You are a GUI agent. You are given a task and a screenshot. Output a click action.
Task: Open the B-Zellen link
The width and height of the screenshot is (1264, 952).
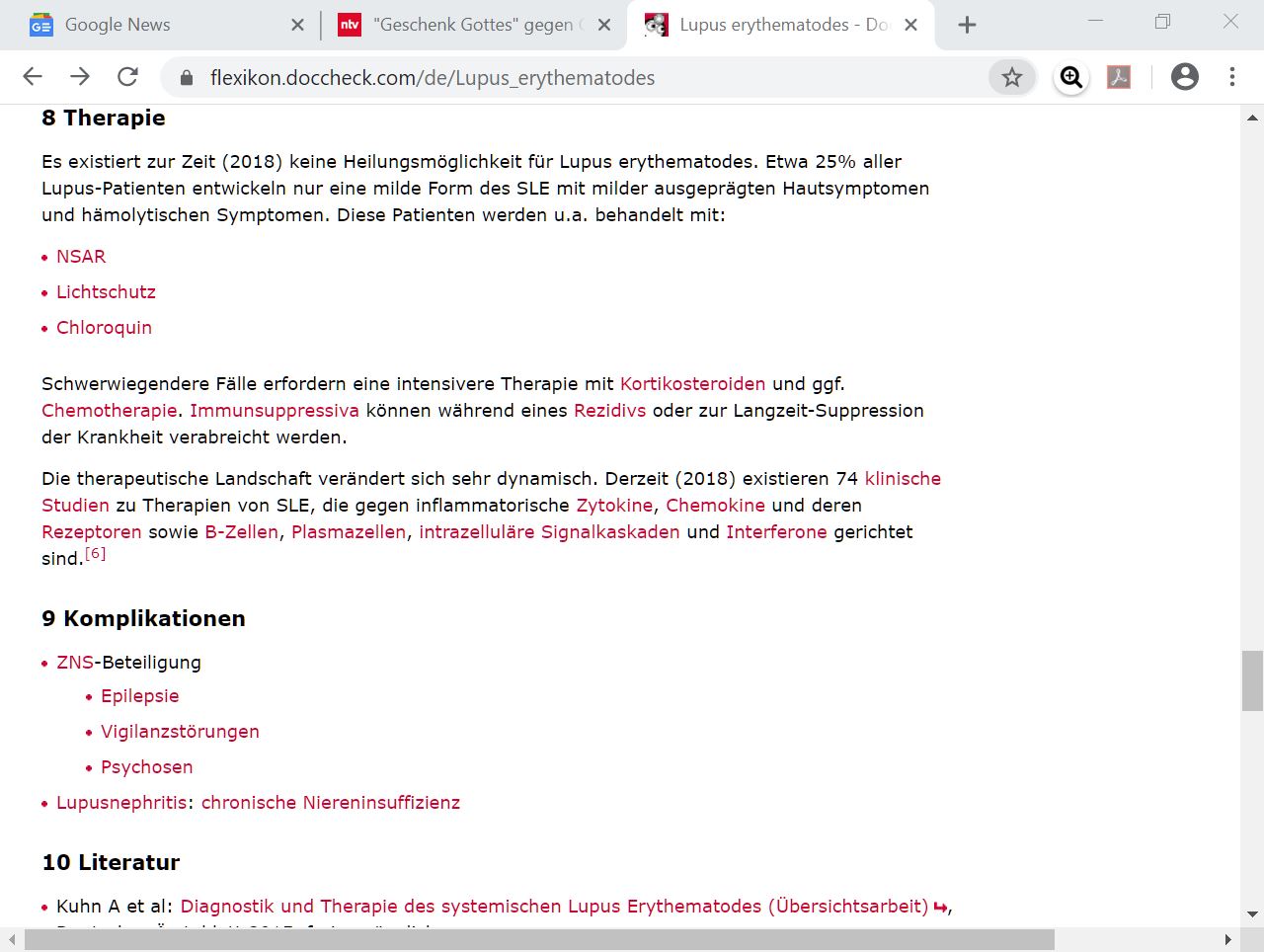(x=241, y=532)
